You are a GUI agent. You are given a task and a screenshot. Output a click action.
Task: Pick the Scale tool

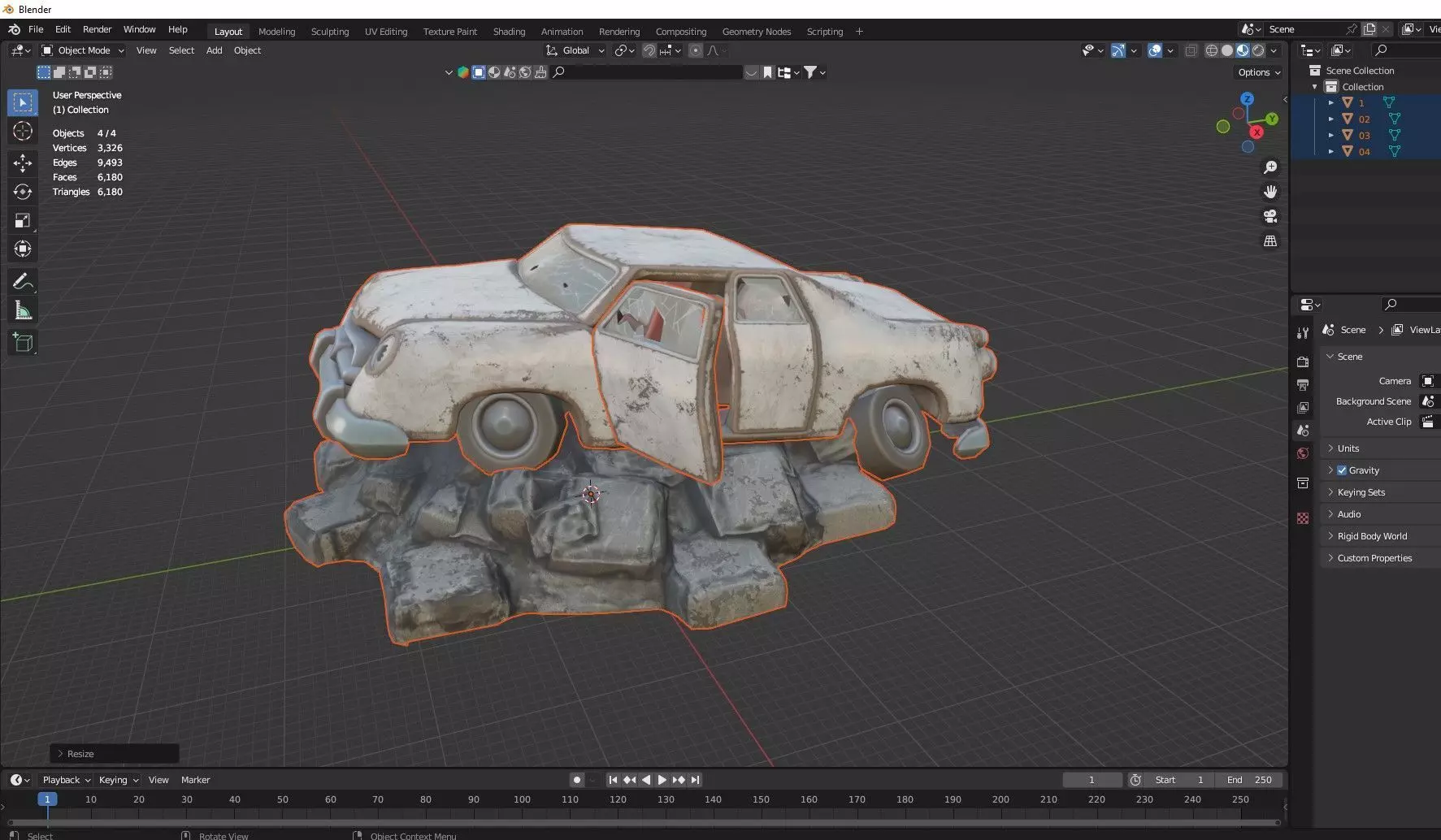23,220
